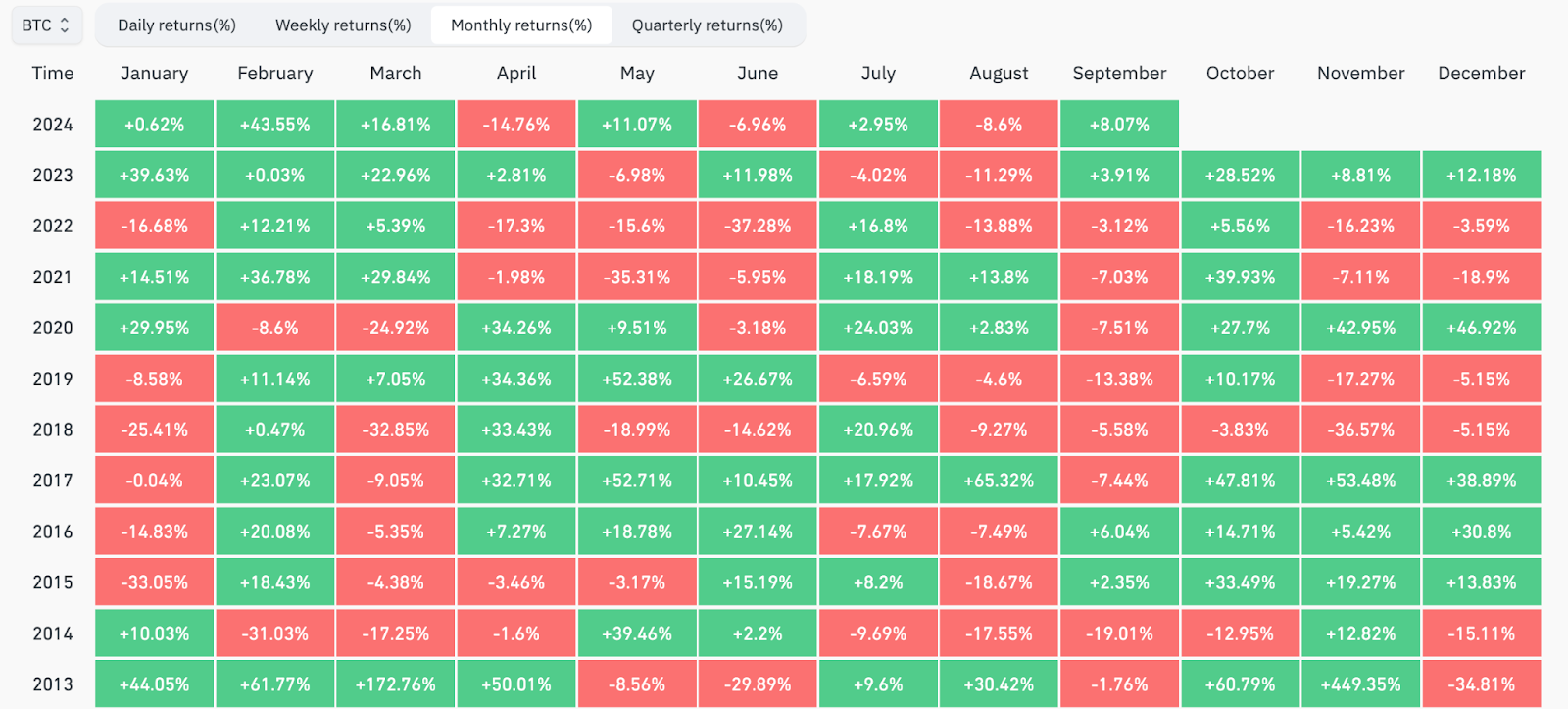1568x709 pixels.
Task: Click the up-down chevron beside BTC
Action: pyautogui.click(x=65, y=25)
